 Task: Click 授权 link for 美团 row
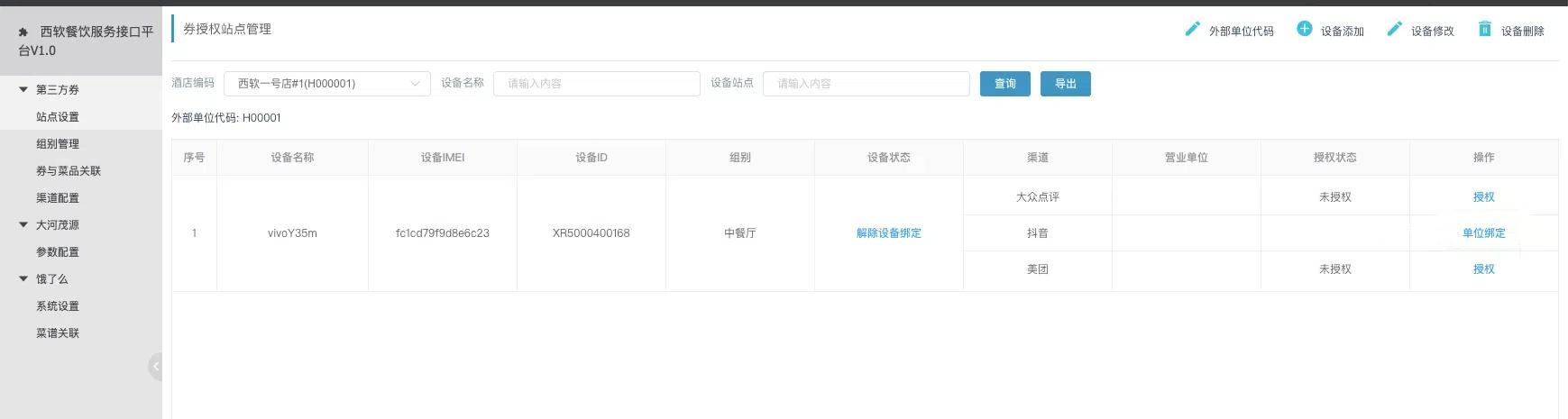[x=1484, y=269]
